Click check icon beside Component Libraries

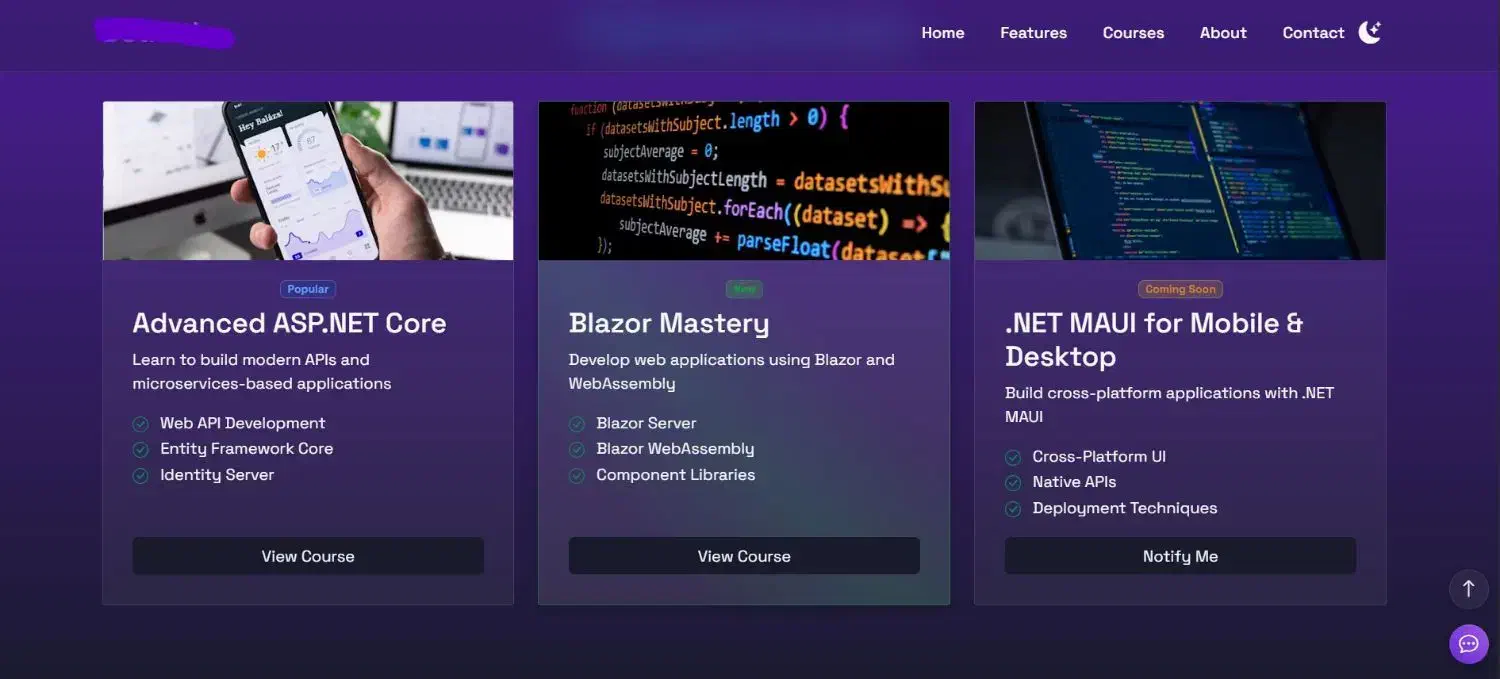(x=577, y=476)
